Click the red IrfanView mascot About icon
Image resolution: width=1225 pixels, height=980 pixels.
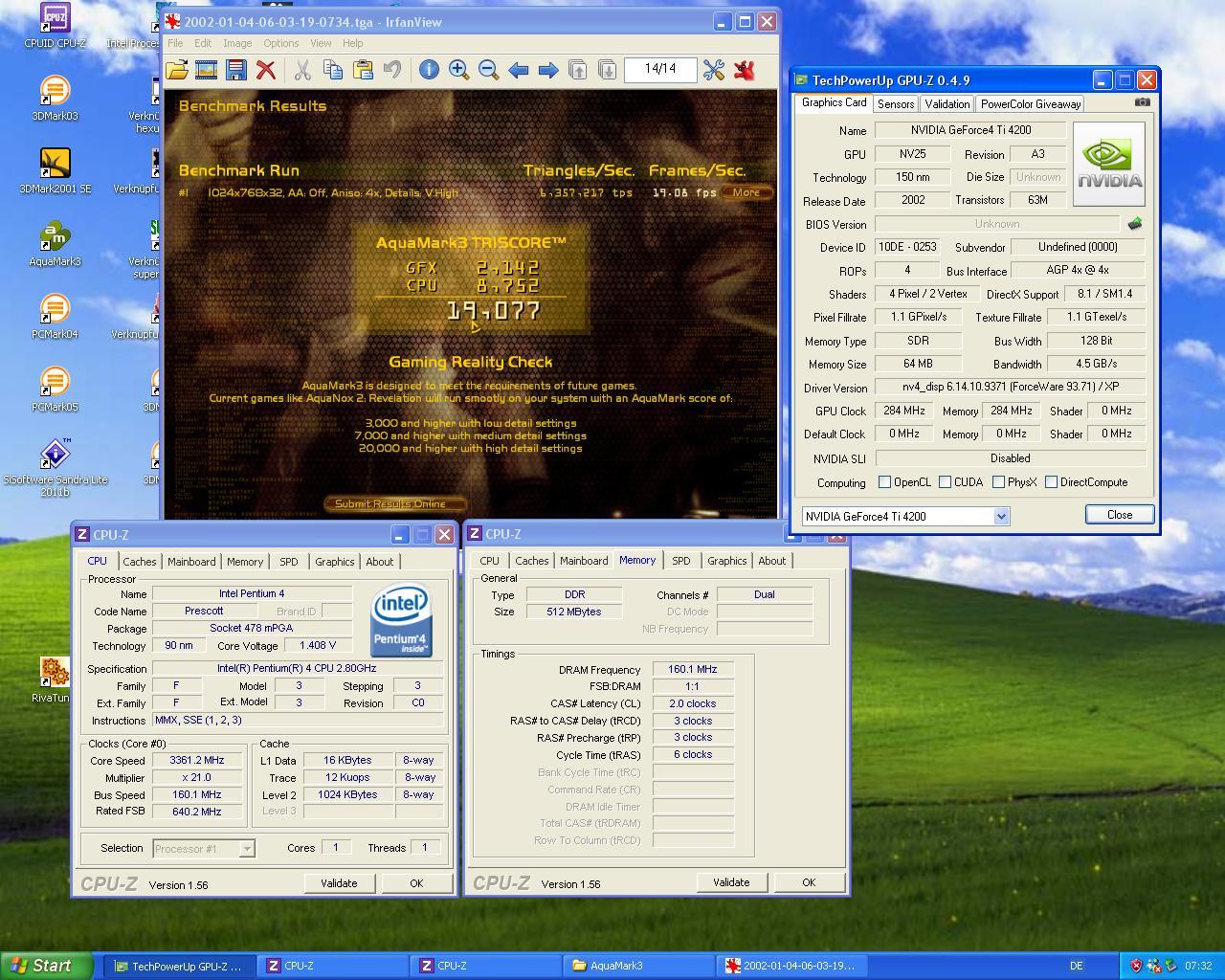click(x=744, y=69)
